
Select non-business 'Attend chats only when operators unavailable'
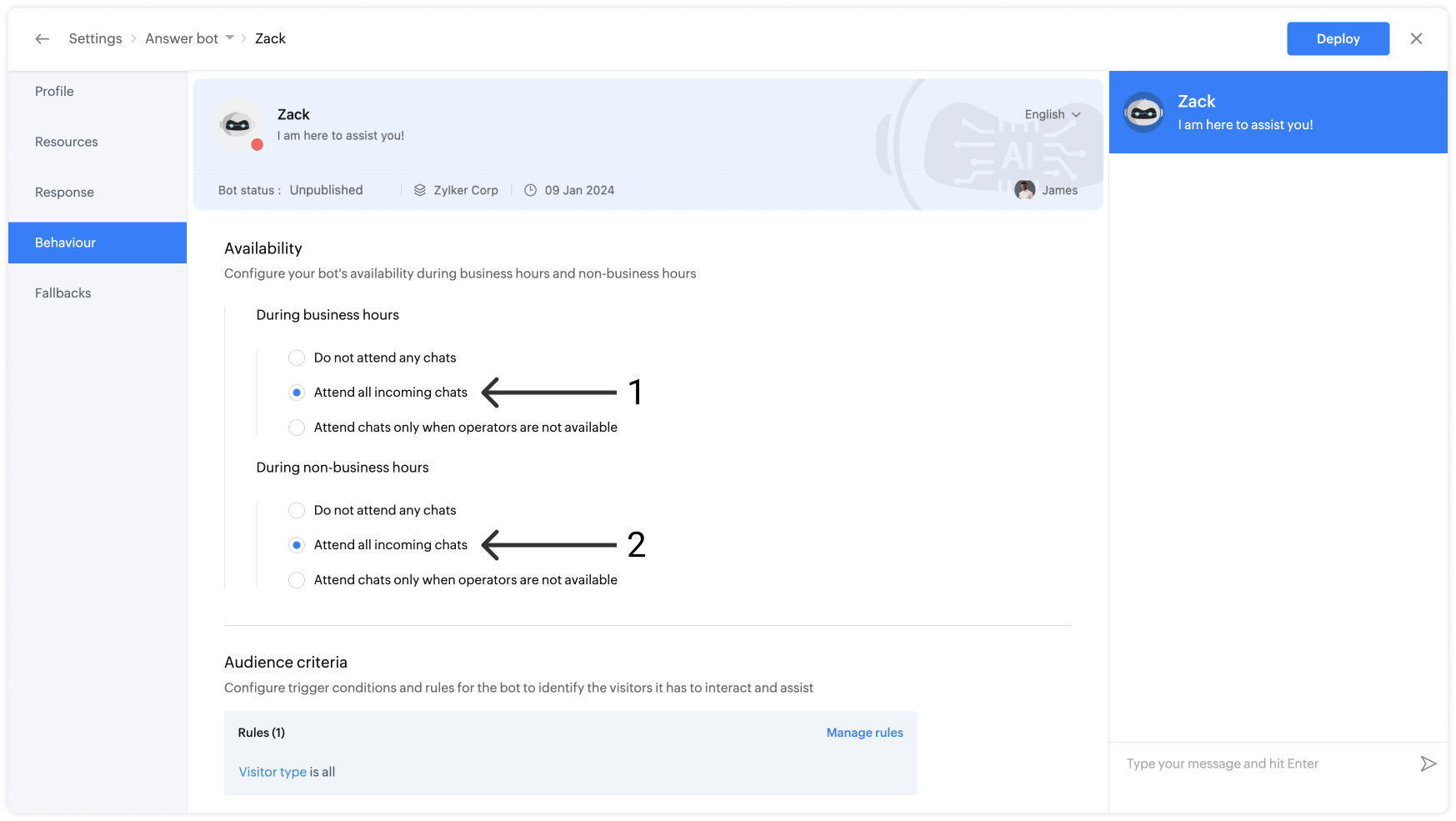[297, 580]
